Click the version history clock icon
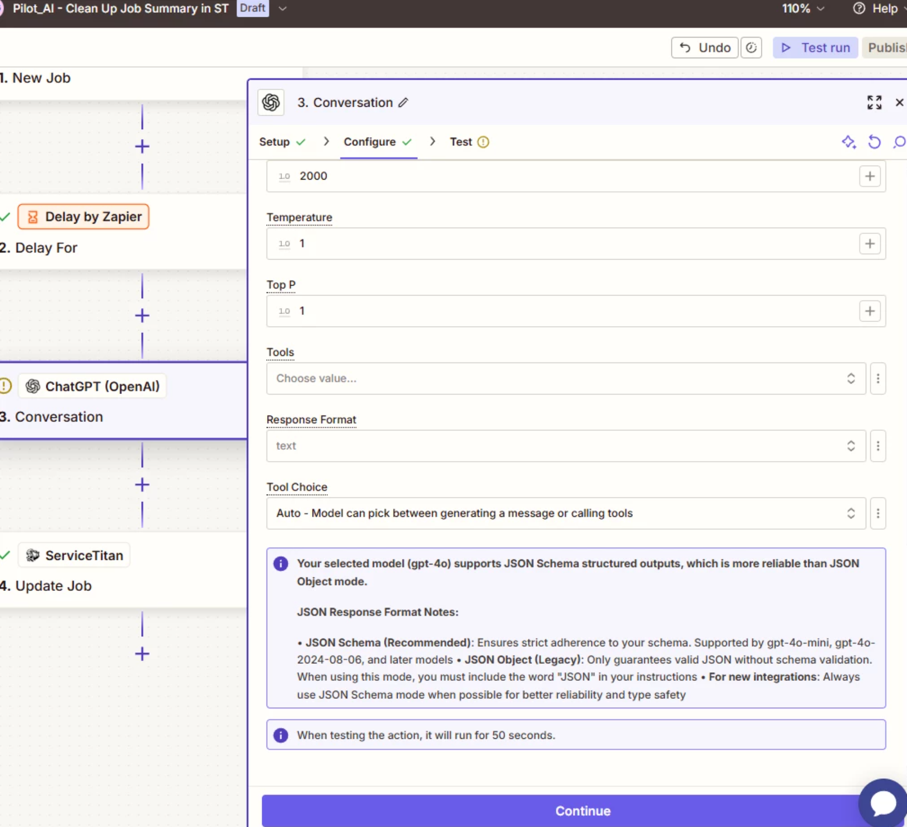Image resolution: width=907 pixels, height=827 pixels. tap(751, 47)
